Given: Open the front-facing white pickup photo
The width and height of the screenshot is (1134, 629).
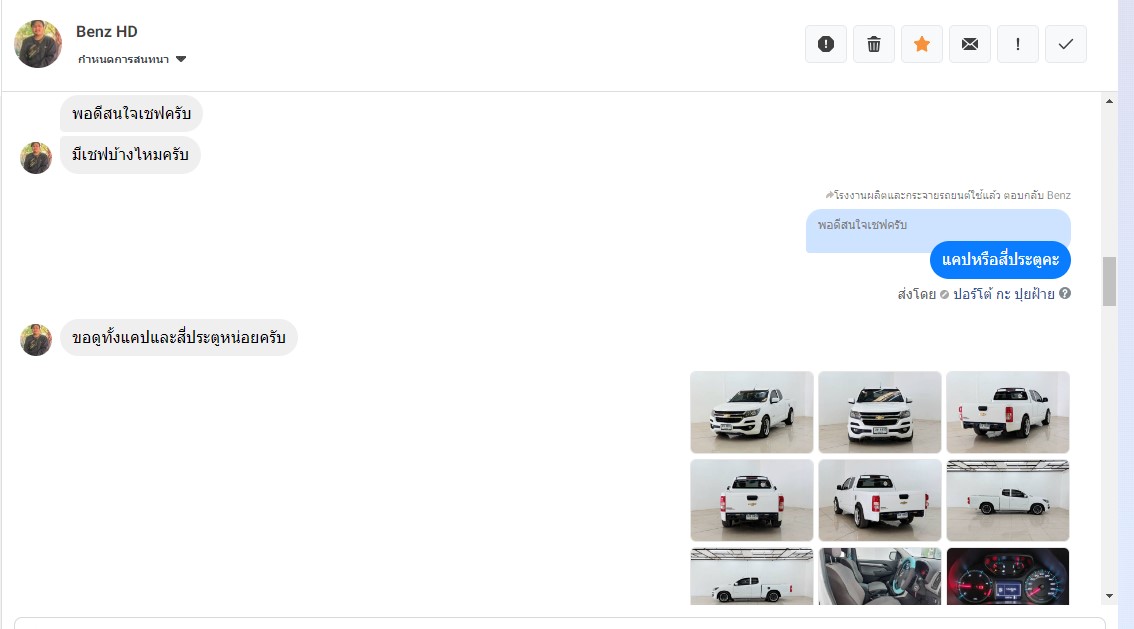Looking at the screenshot, I should pyautogui.click(x=880, y=412).
